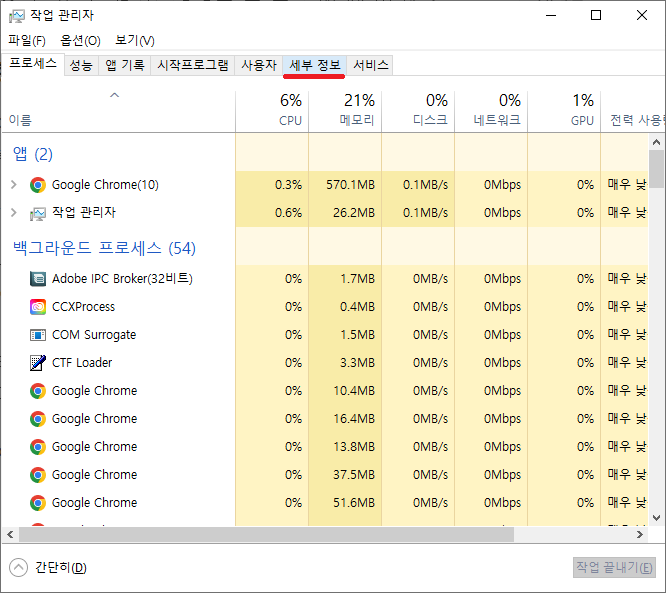Select the 앱 (2) group header
Screen dimensions: 666x593
tap(33, 154)
